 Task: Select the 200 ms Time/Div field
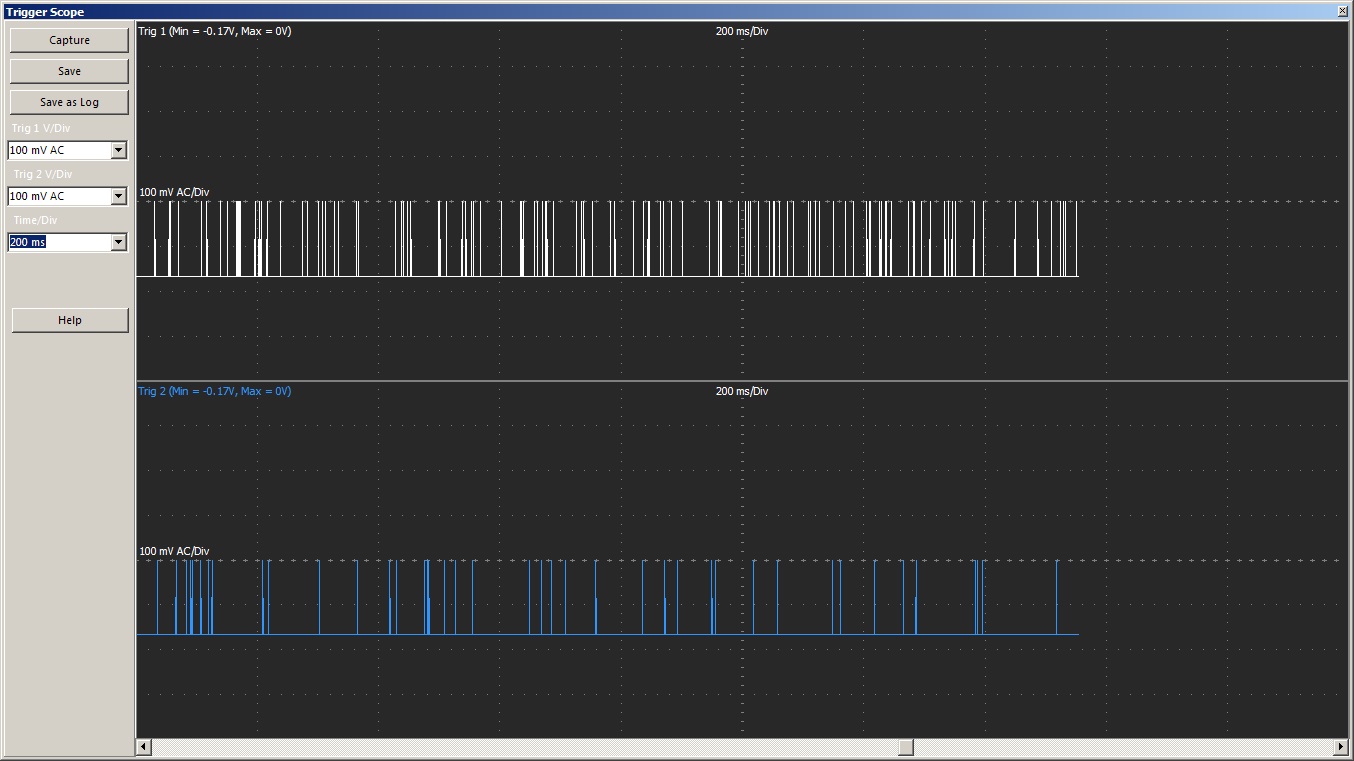tap(59, 242)
